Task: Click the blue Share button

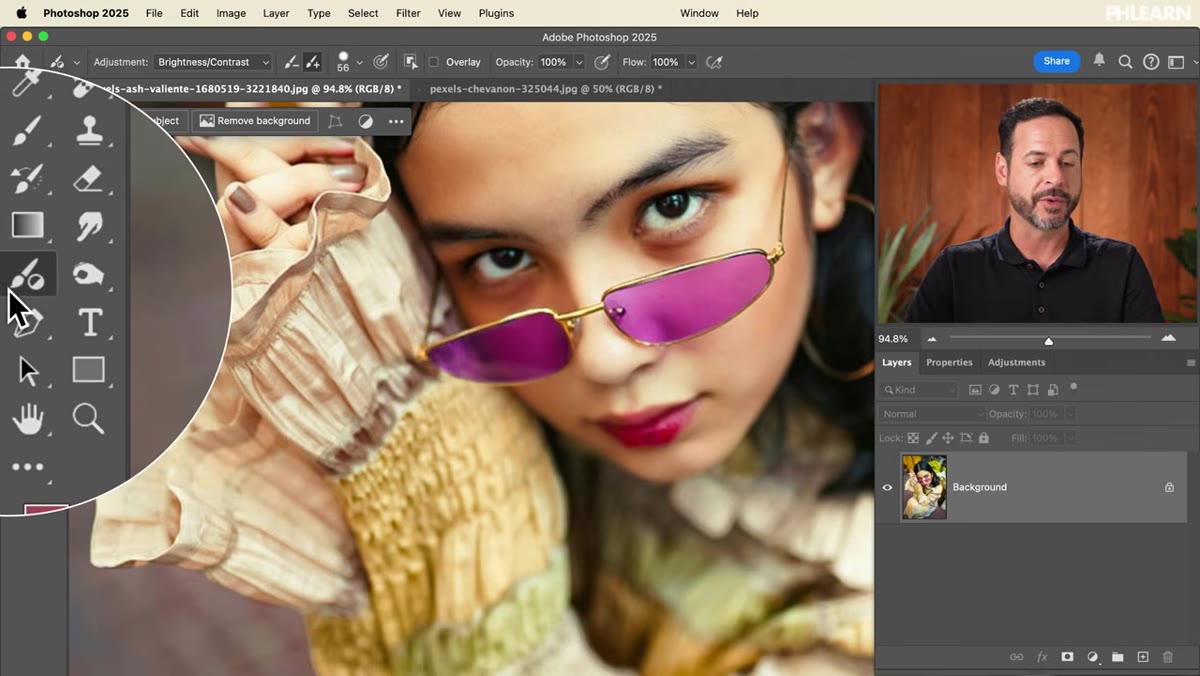Action: click(1057, 61)
